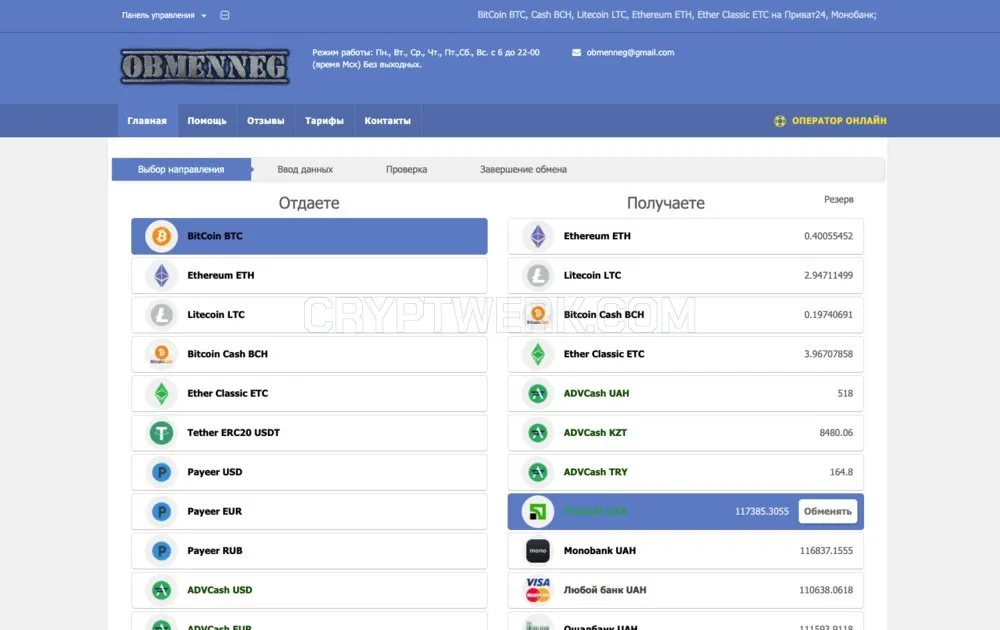This screenshot has height=630, width=1000.
Task: Click the OBMENNEG logo
Action: click(x=205, y=67)
